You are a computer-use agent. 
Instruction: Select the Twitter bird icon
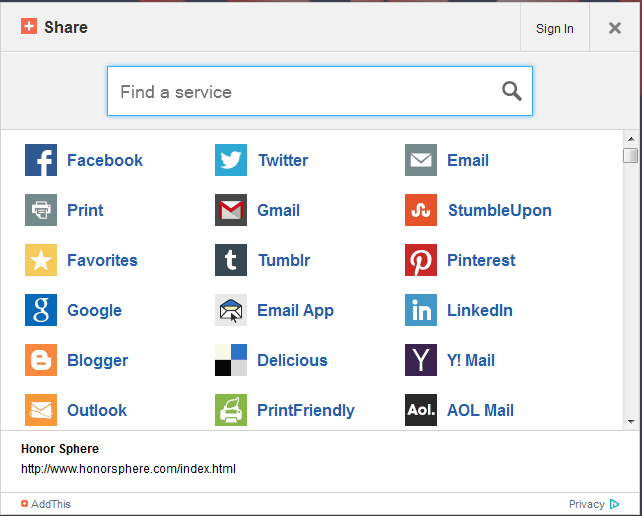[231, 160]
